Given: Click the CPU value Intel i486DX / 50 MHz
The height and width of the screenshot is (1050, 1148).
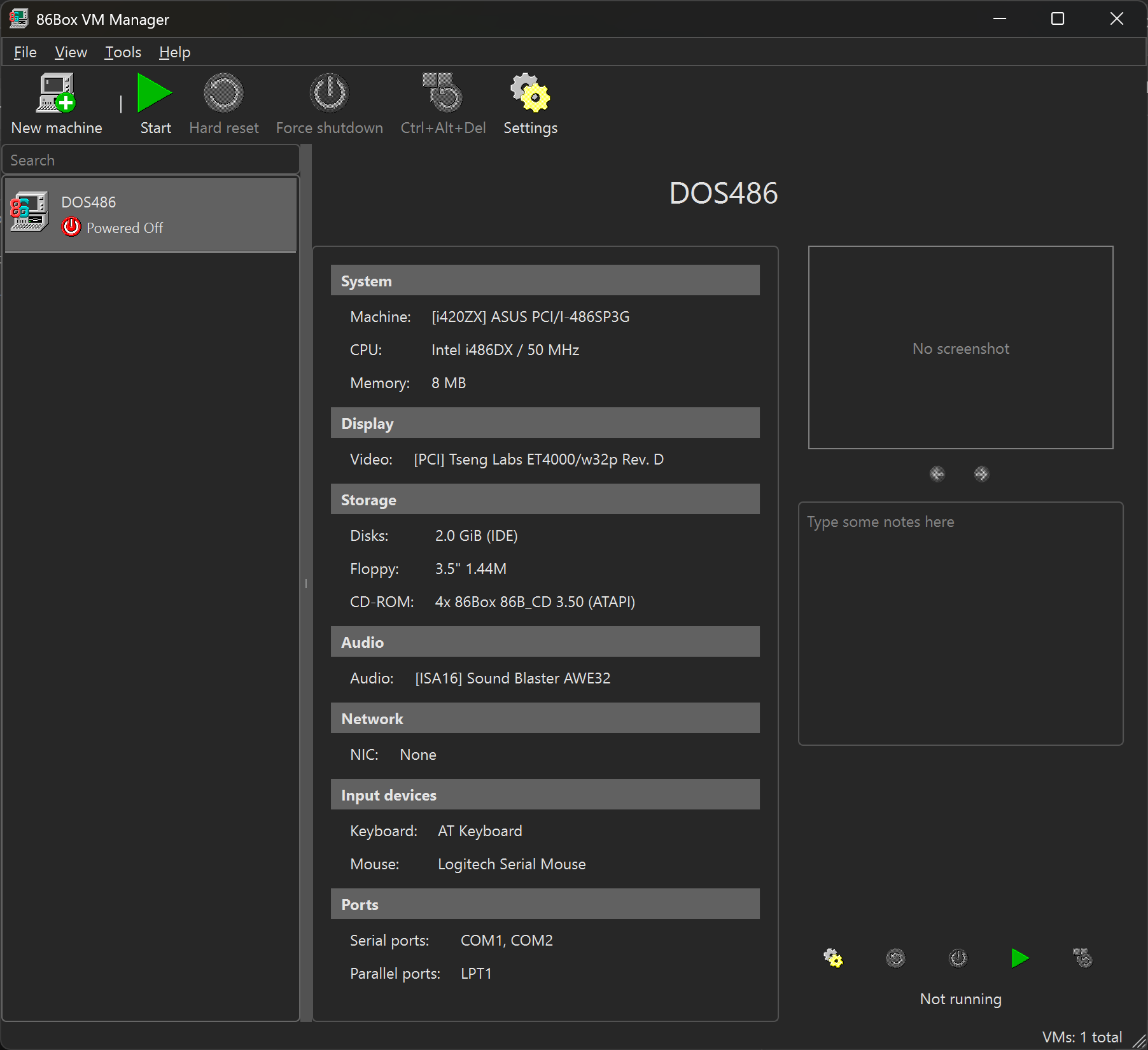Looking at the screenshot, I should [505, 350].
